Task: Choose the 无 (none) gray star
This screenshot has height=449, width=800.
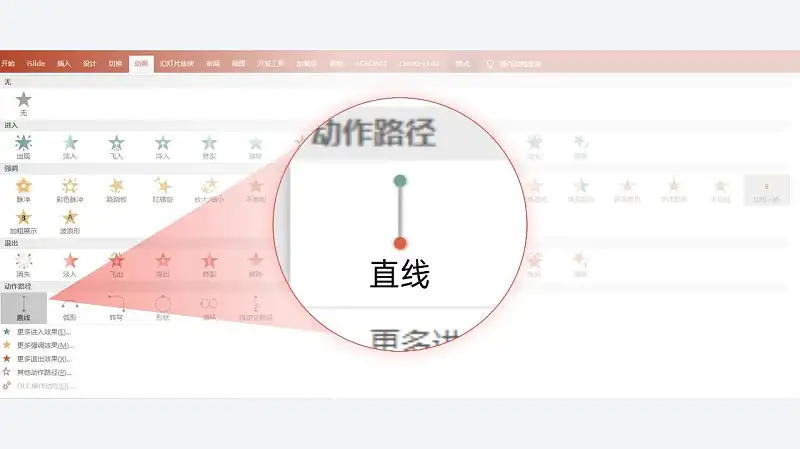Action: coord(23,104)
